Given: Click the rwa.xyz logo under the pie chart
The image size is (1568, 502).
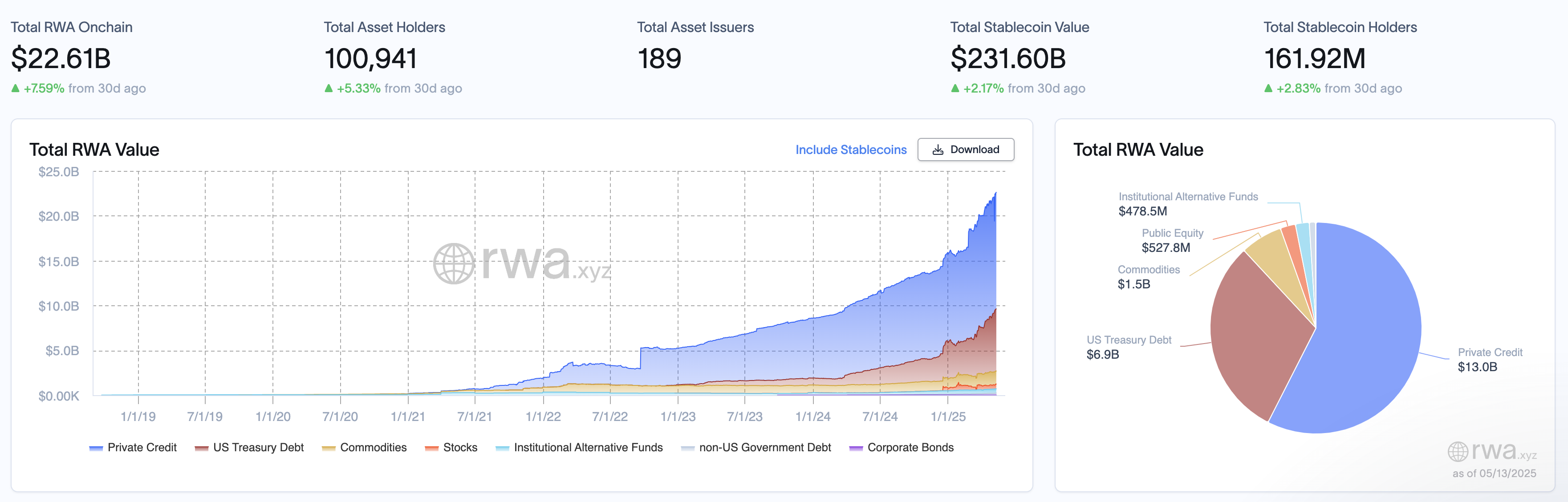Looking at the screenshot, I should click(1491, 452).
